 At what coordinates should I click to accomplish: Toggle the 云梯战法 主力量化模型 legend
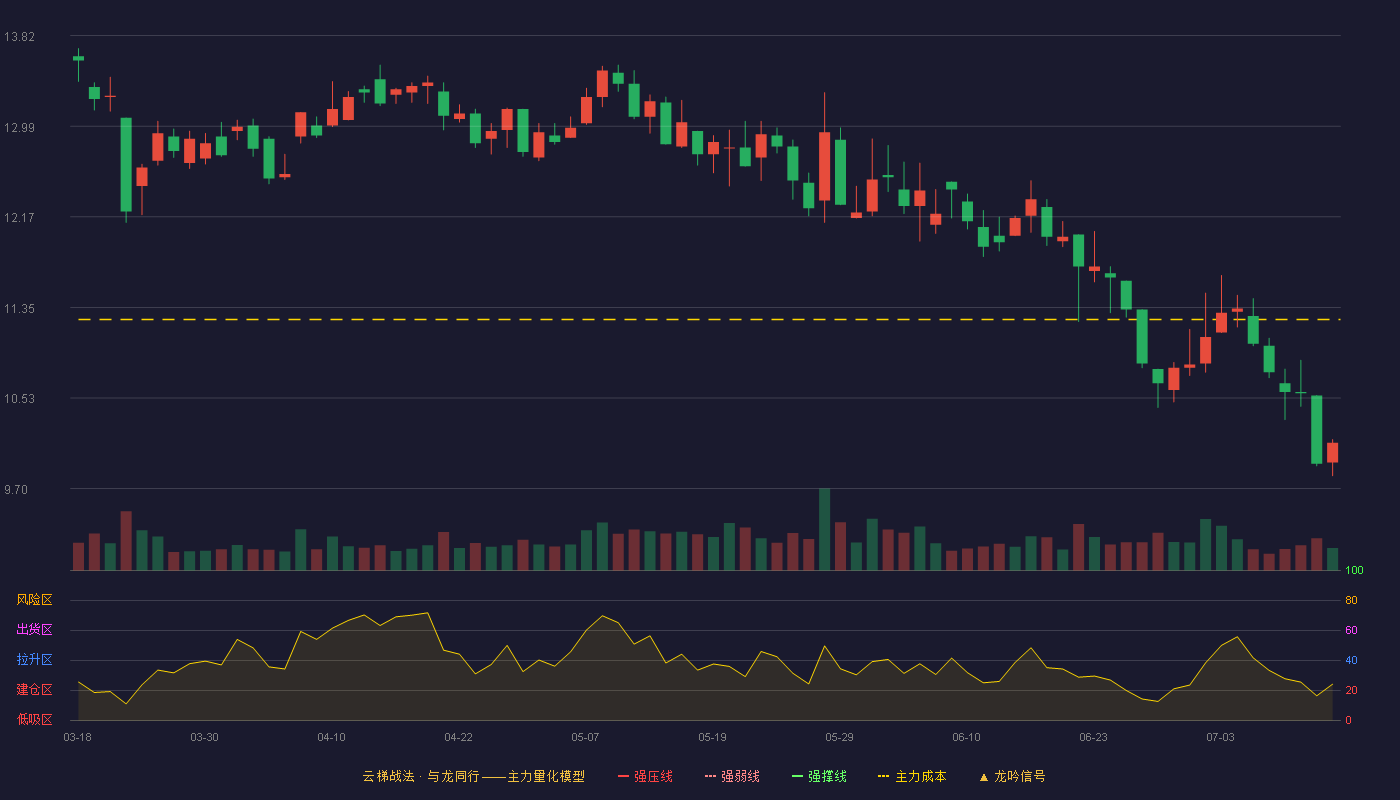(x=473, y=776)
